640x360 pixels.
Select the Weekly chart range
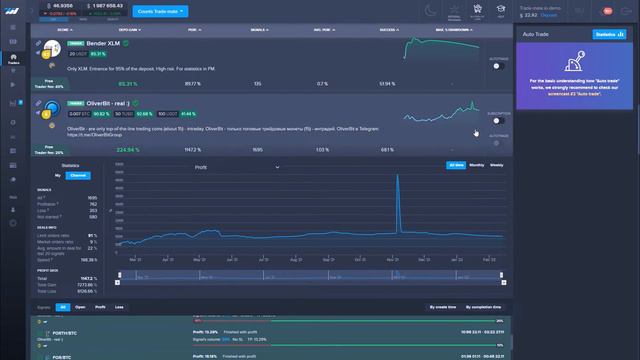pyautogui.click(x=496, y=165)
